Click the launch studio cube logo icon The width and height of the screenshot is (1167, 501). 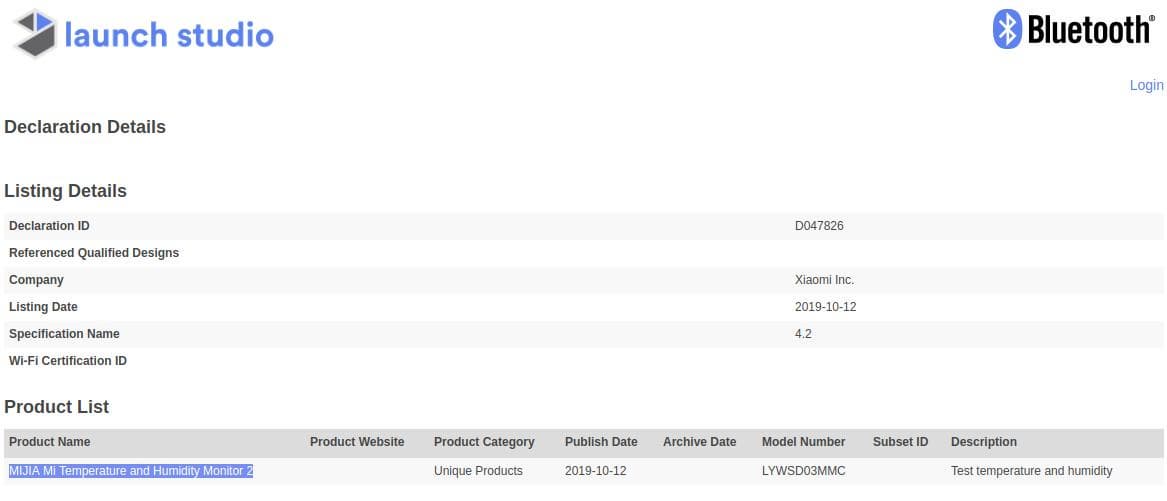[34, 34]
